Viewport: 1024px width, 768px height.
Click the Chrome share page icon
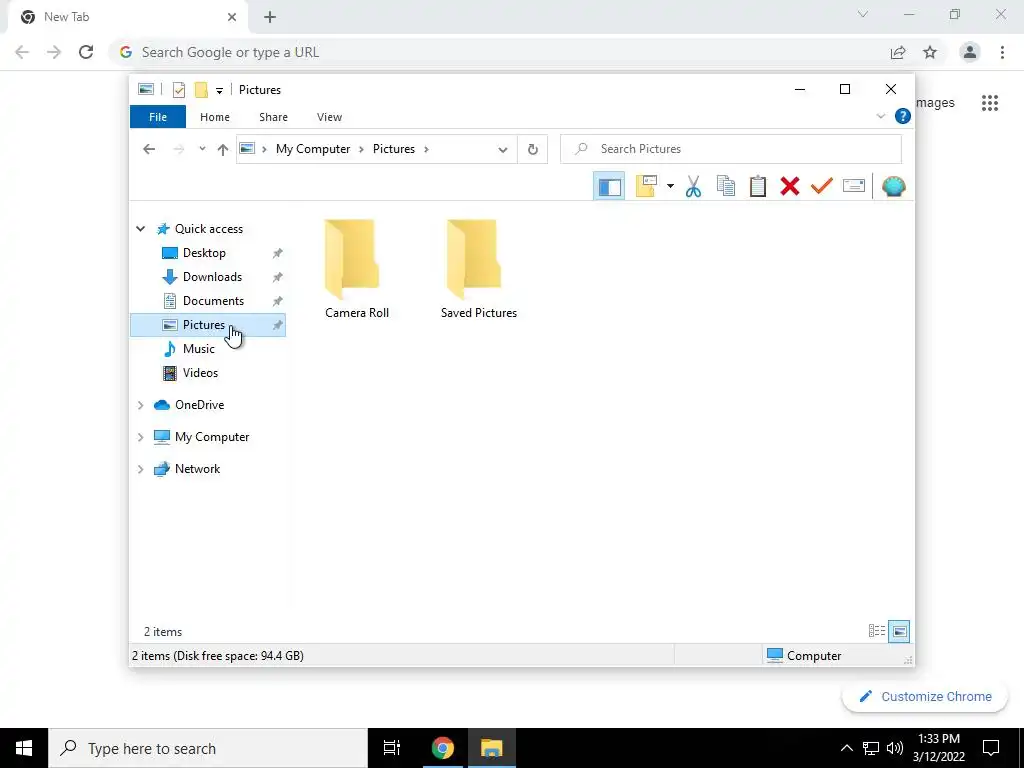[898, 52]
